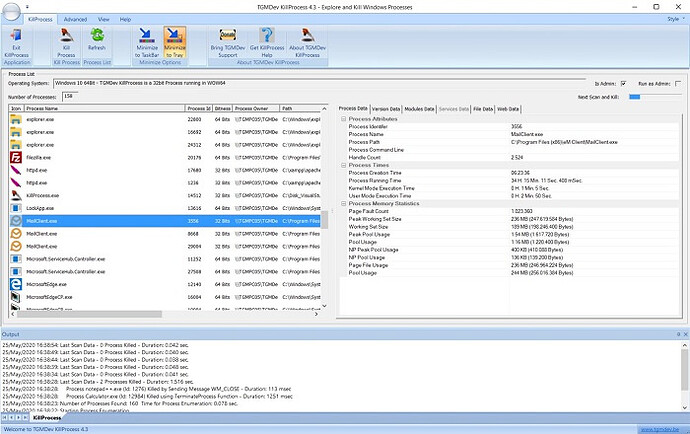This screenshot has width=690, height=434.
Task: Click the Output panel vertical scrollbar
Action: point(685,377)
